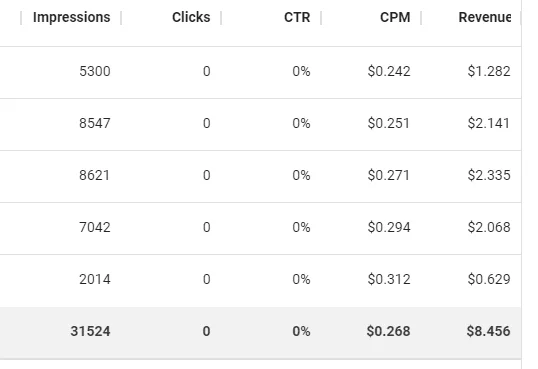Image resolution: width=538 pixels, height=369 pixels.
Task: Click the CTR value in the 7042 row
Action: point(301,227)
